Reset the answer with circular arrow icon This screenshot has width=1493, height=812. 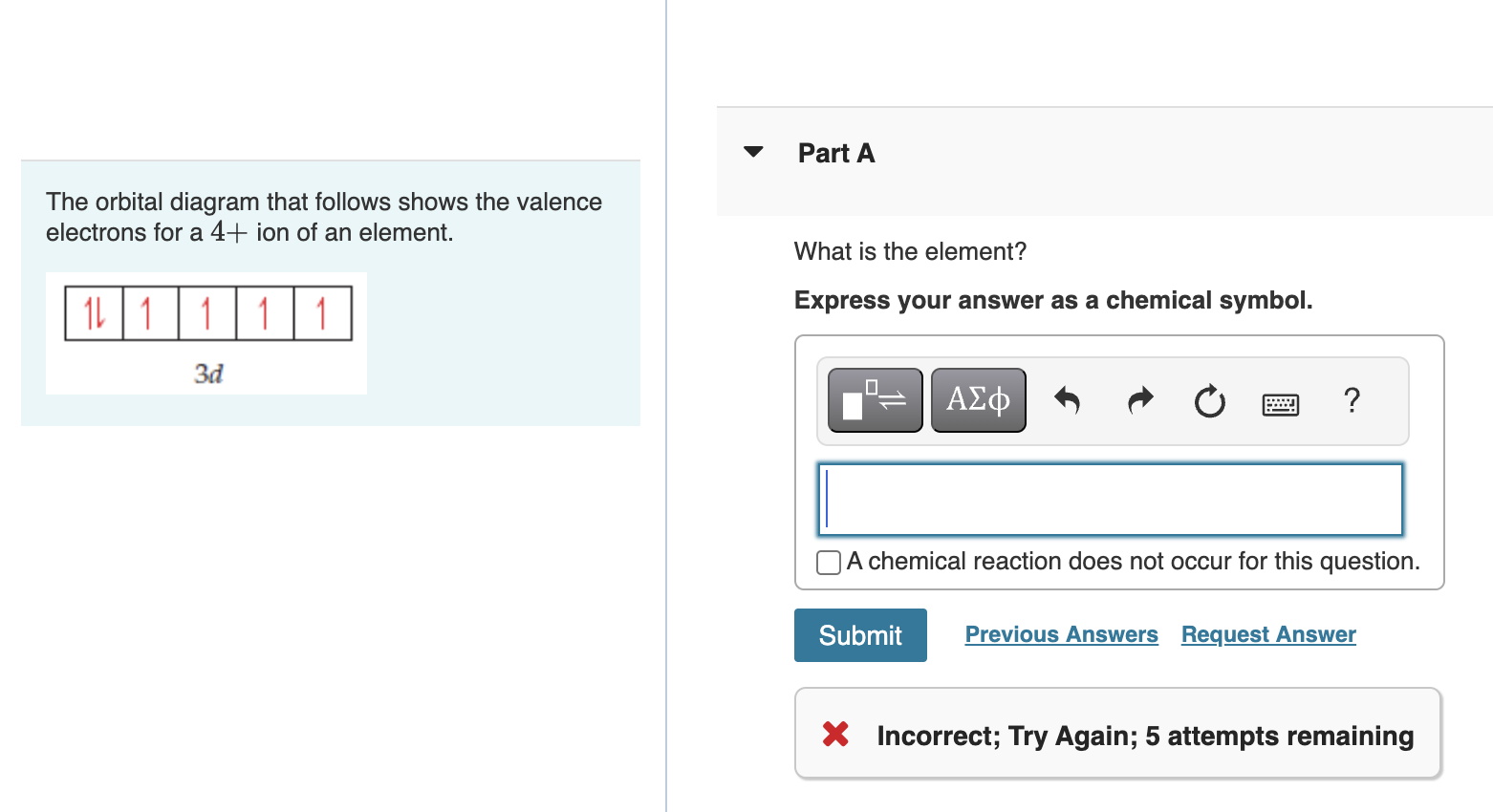click(1209, 401)
